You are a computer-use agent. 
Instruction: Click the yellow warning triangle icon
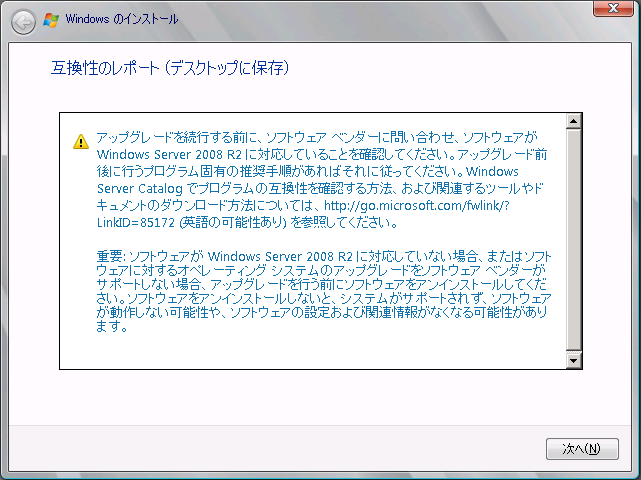coord(81,141)
